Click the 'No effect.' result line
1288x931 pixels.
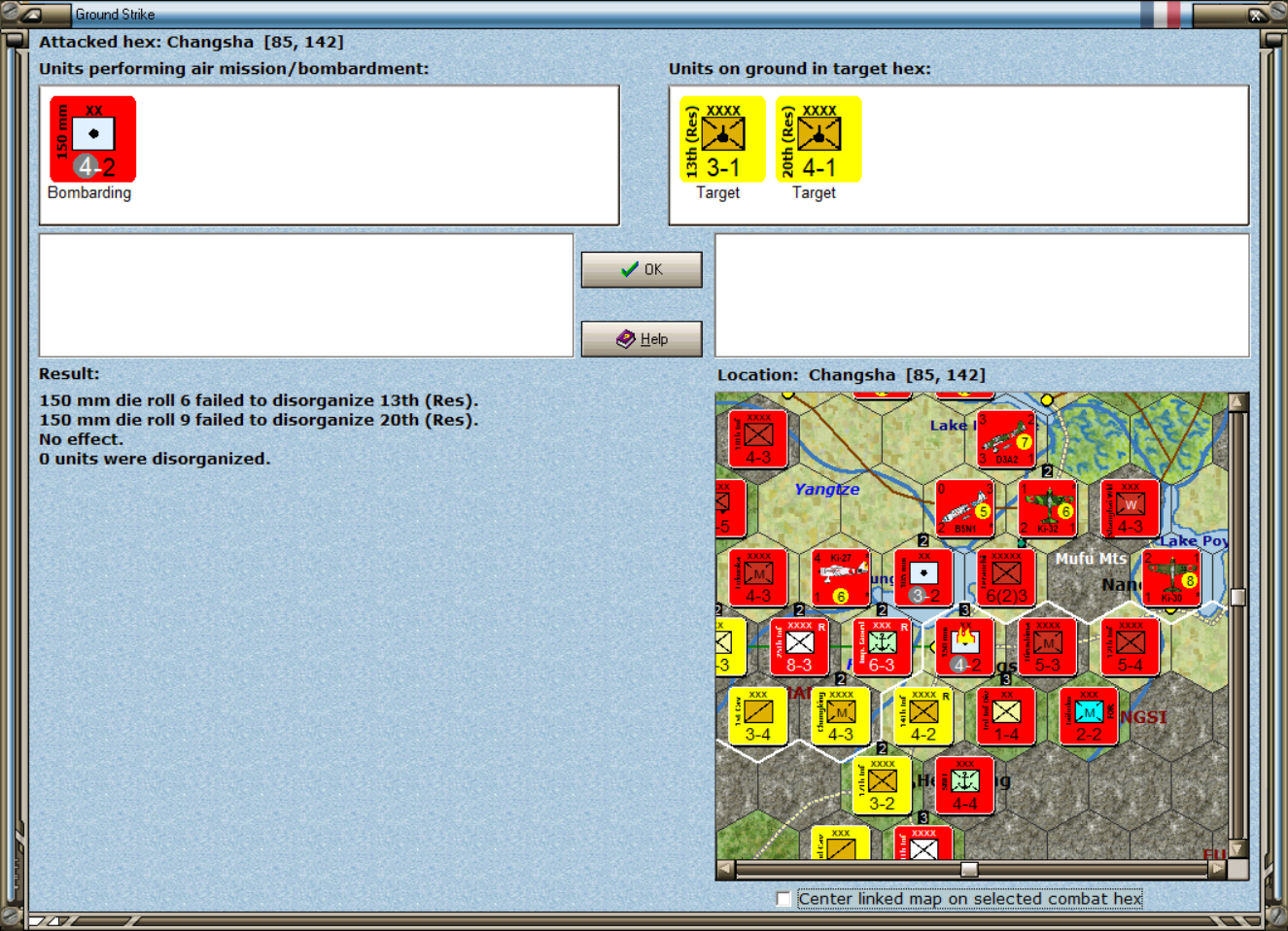coord(81,439)
